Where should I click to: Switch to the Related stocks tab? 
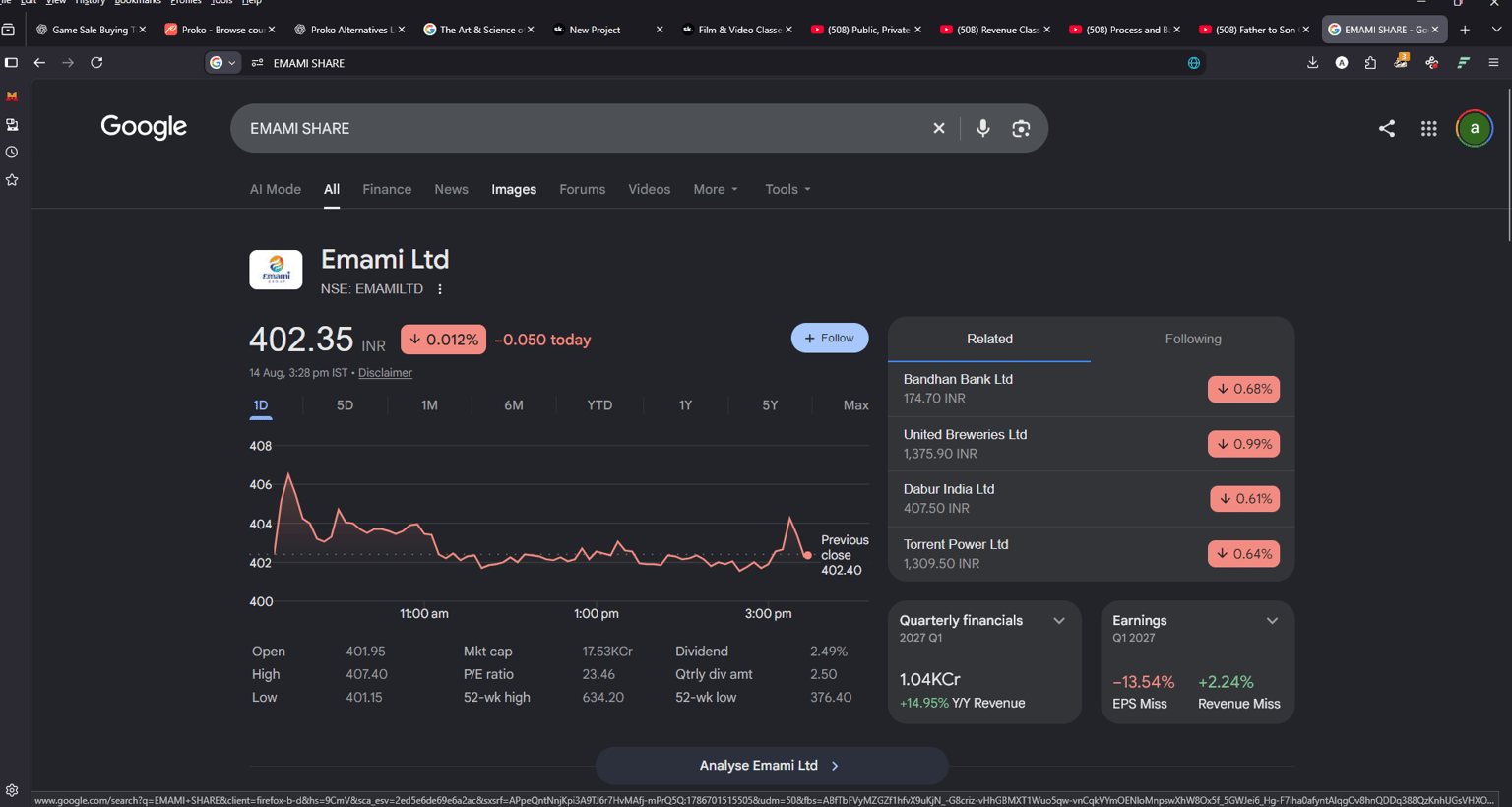point(989,339)
